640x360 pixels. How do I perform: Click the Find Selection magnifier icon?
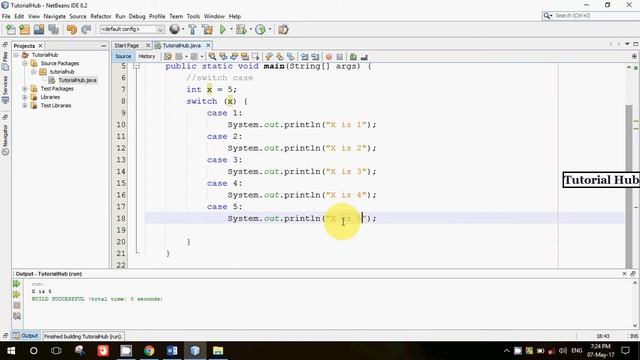click(212, 57)
